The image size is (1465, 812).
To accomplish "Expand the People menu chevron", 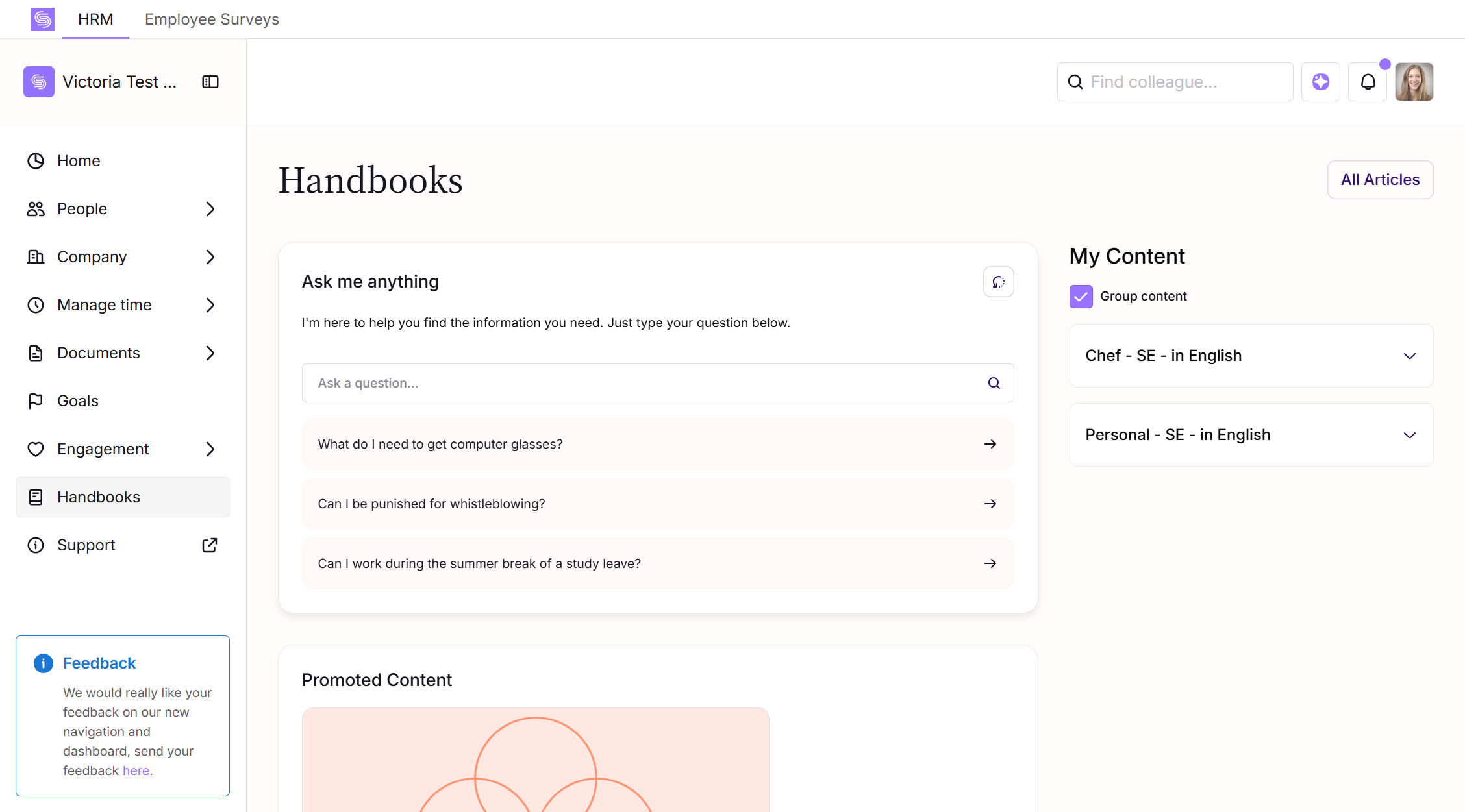I will (x=210, y=209).
